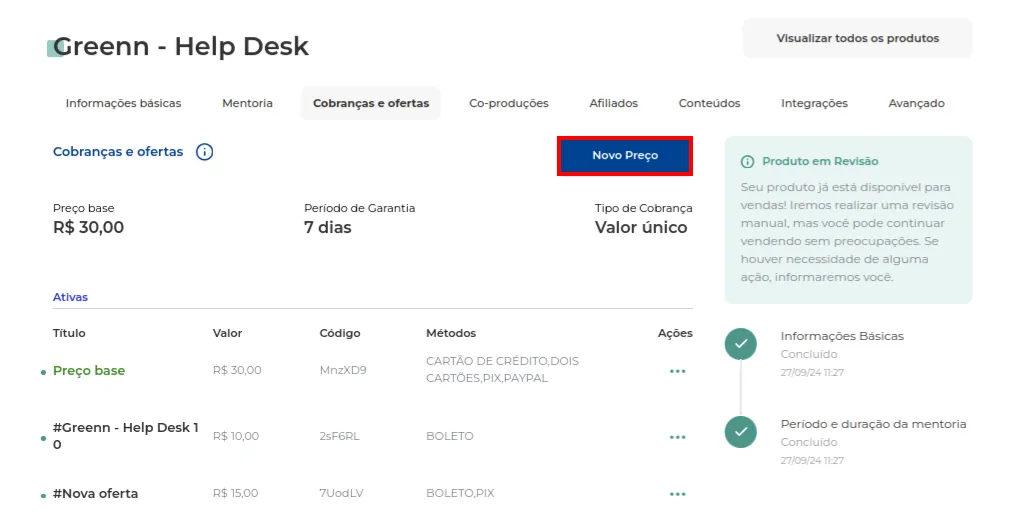
Task: Open three-dot actions for #Greenn - Help Desk 10
Action: 677,437
